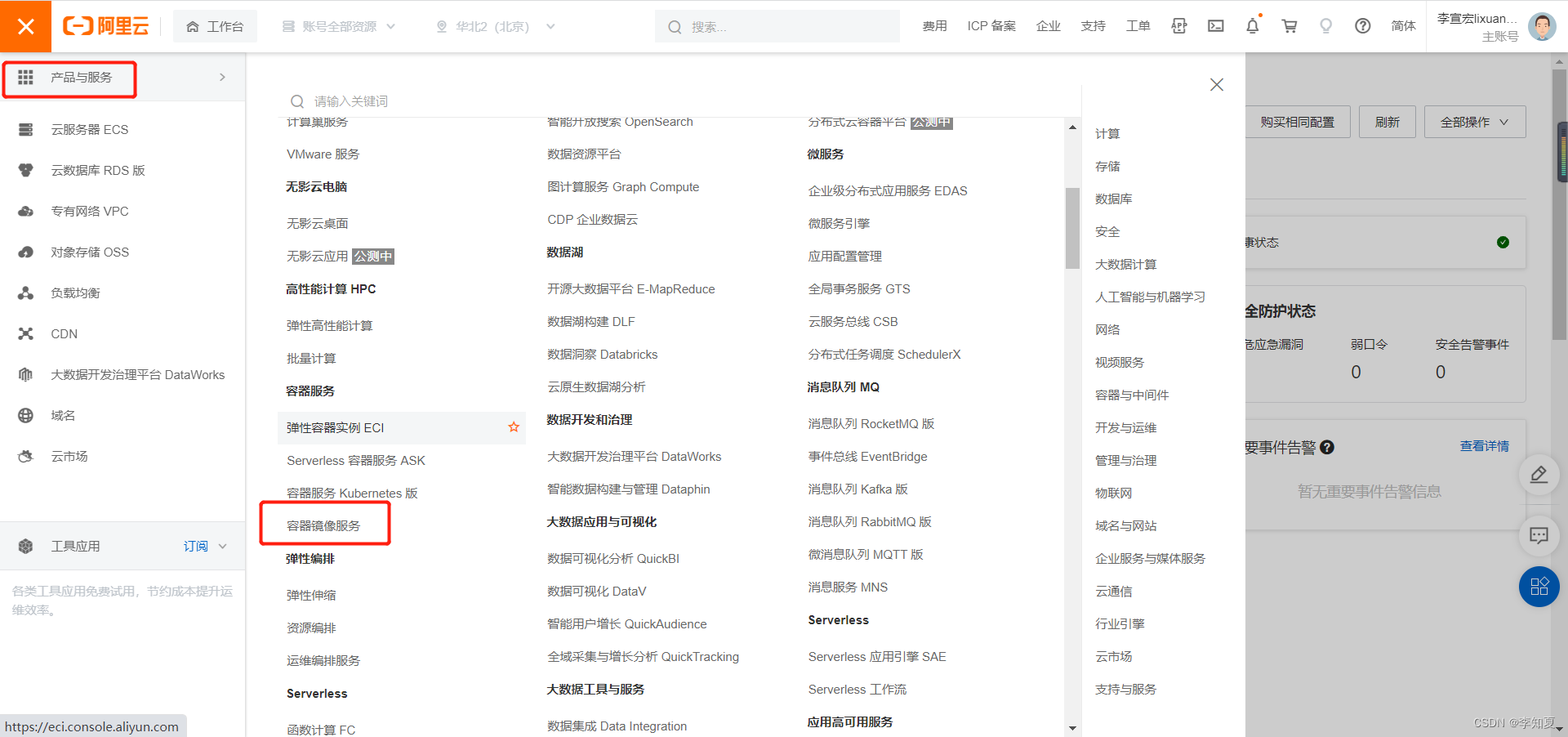
Task: Open the 费用 menu item
Action: click(934, 25)
